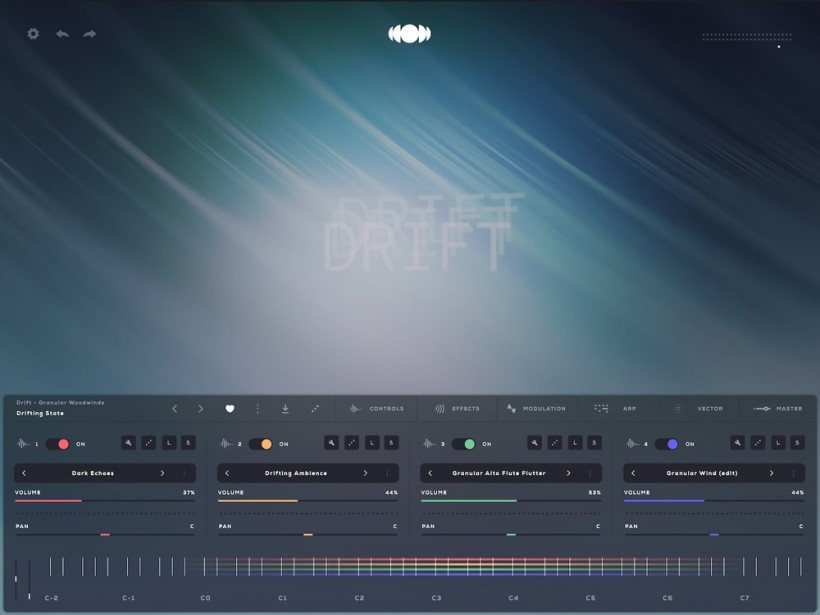Next sound after Granular Wind (edit)
The height and width of the screenshot is (615, 820).
(x=771, y=473)
